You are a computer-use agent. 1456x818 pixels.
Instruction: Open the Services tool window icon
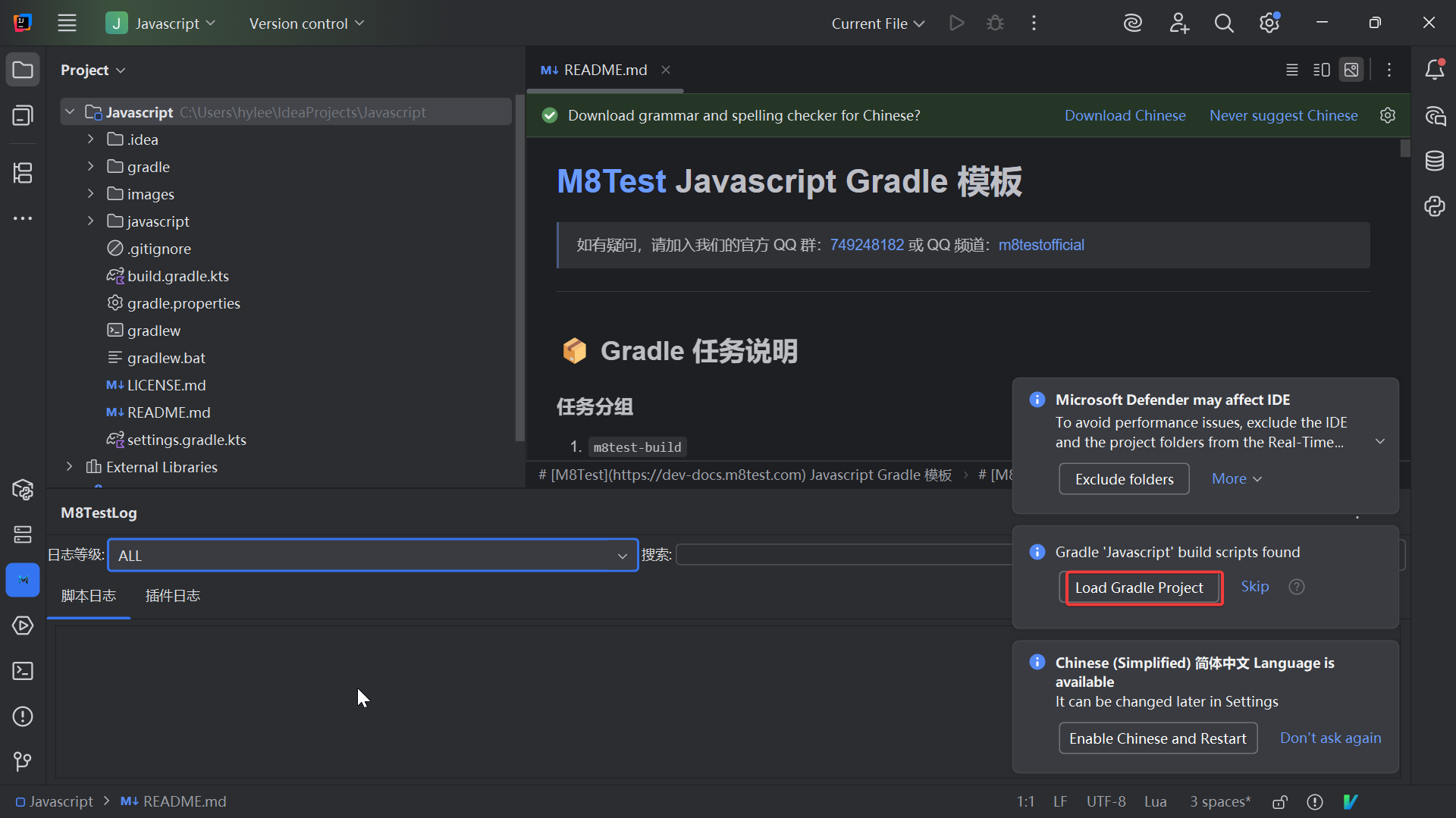point(23,625)
